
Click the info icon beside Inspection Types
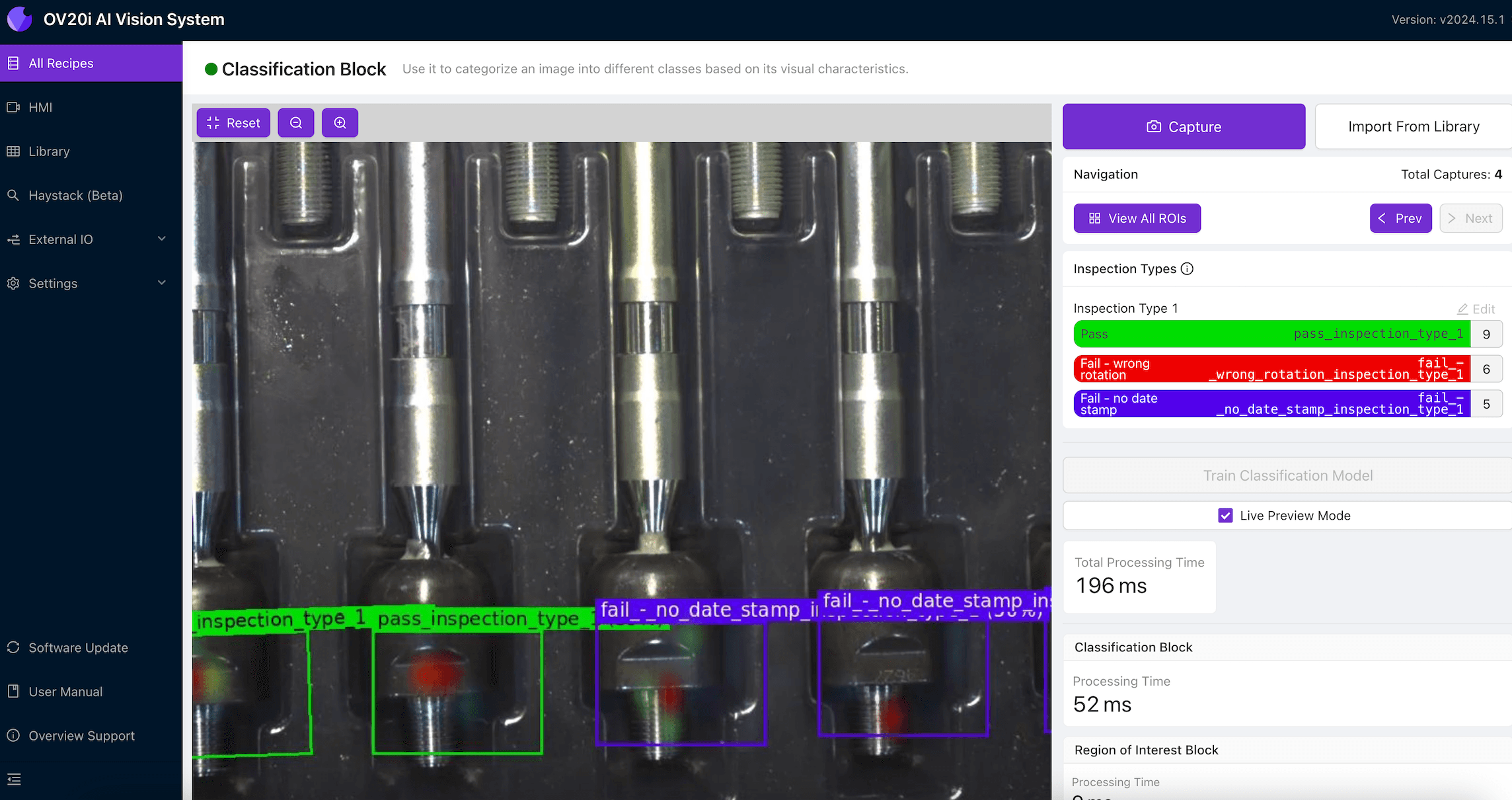click(x=1188, y=268)
